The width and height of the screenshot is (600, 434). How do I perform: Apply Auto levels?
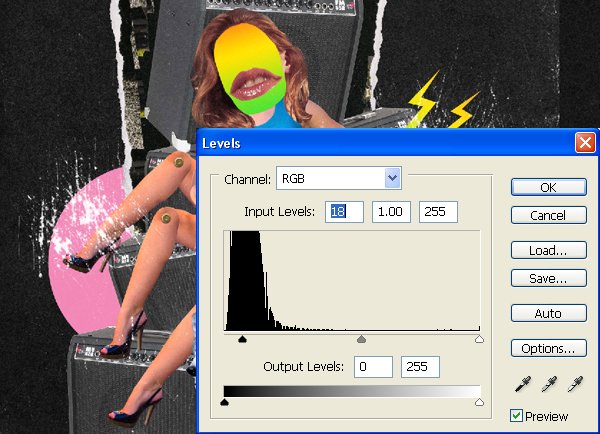click(548, 313)
